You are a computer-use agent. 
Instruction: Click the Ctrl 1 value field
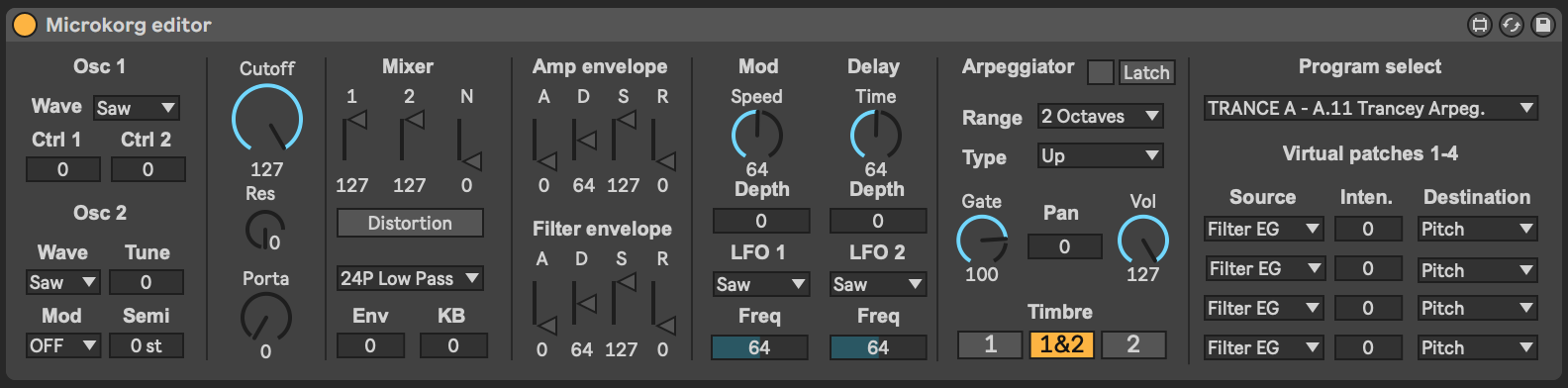(63, 169)
